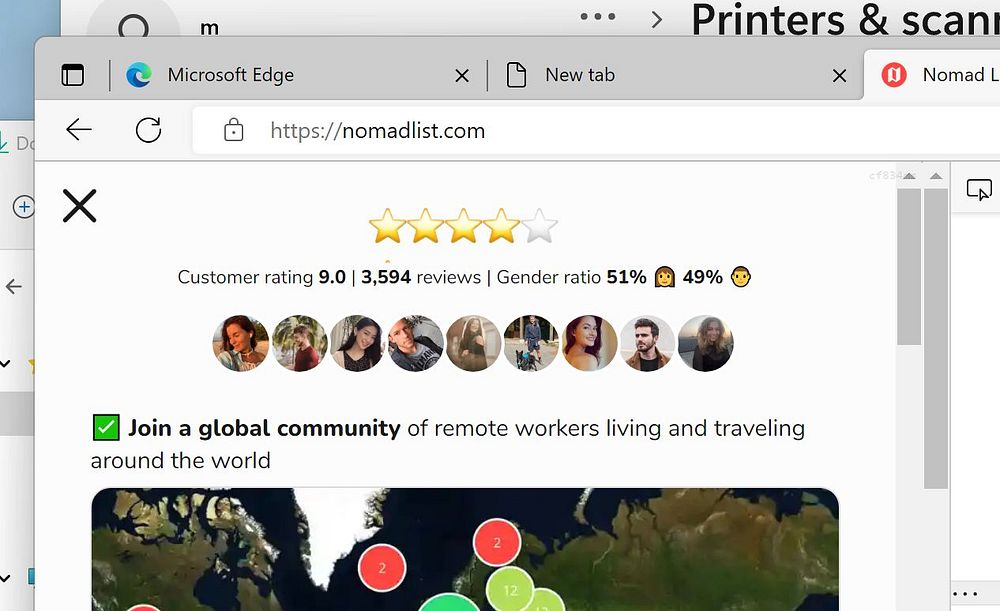
Task: Open the bearded man's profile photo
Action: pos(647,343)
